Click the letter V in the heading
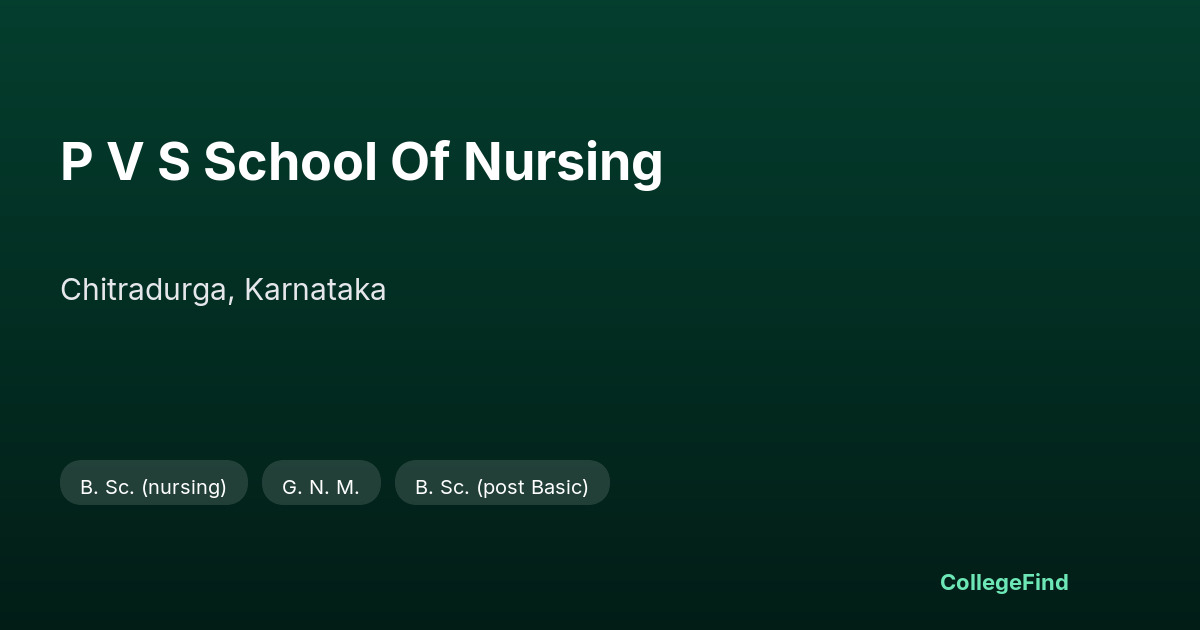The width and height of the screenshot is (1200, 630). click(124, 162)
